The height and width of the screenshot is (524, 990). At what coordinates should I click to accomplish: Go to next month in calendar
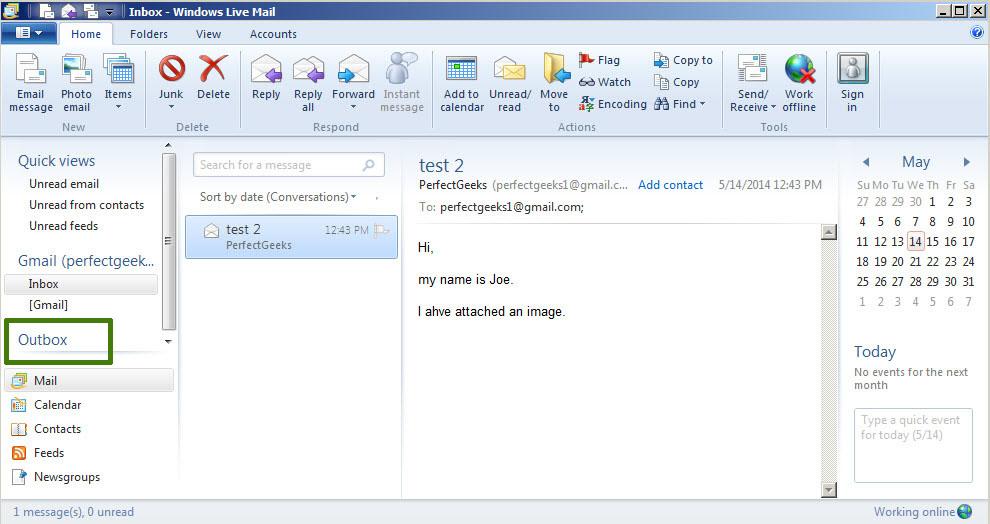(x=967, y=162)
